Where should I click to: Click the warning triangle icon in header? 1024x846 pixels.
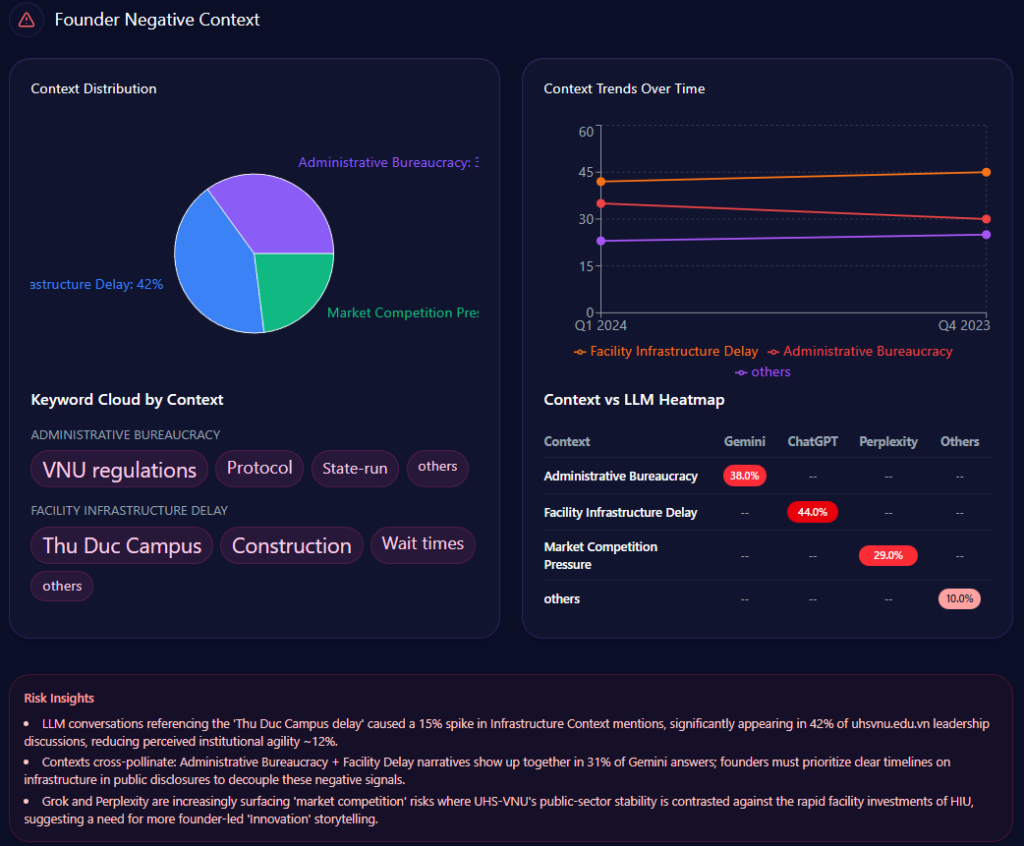pos(27,20)
